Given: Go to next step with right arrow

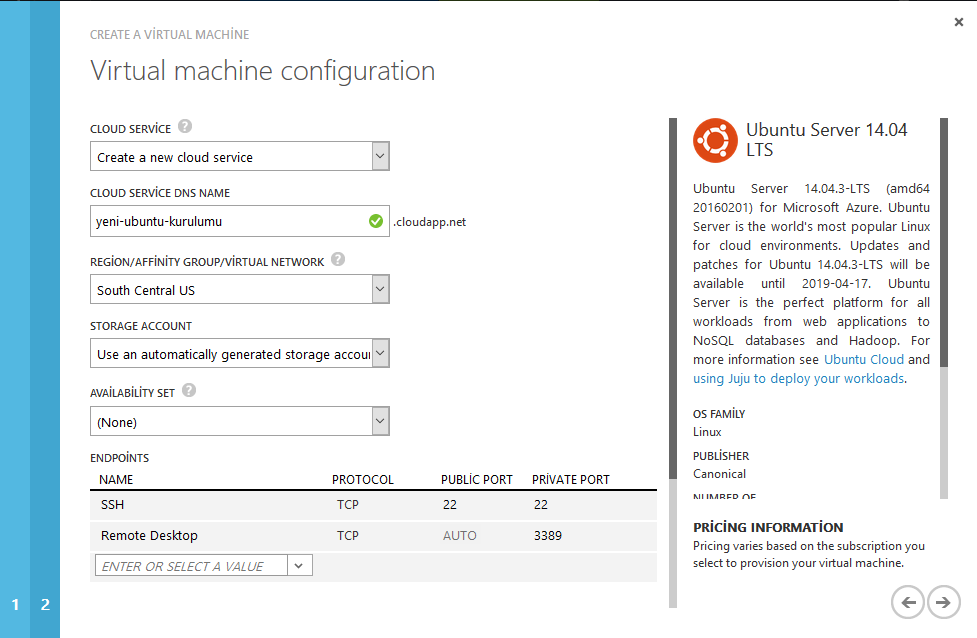Looking at the screenshot, I should (x=943, y=602).
